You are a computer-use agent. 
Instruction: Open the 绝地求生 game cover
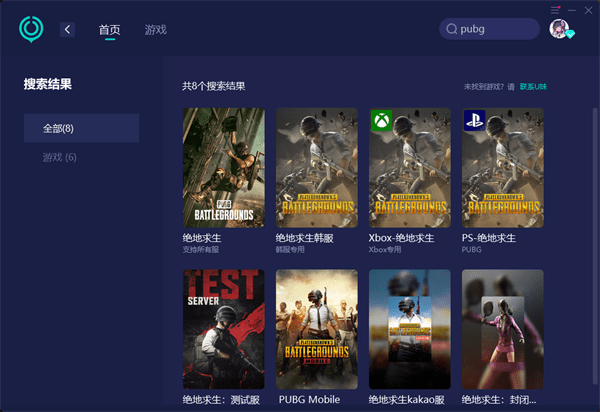[x=223, y=168]
